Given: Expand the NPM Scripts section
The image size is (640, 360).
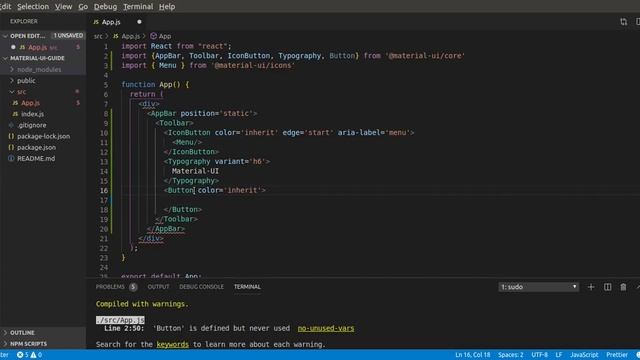Looking at the screenshot, I should [x=28, y=344].
